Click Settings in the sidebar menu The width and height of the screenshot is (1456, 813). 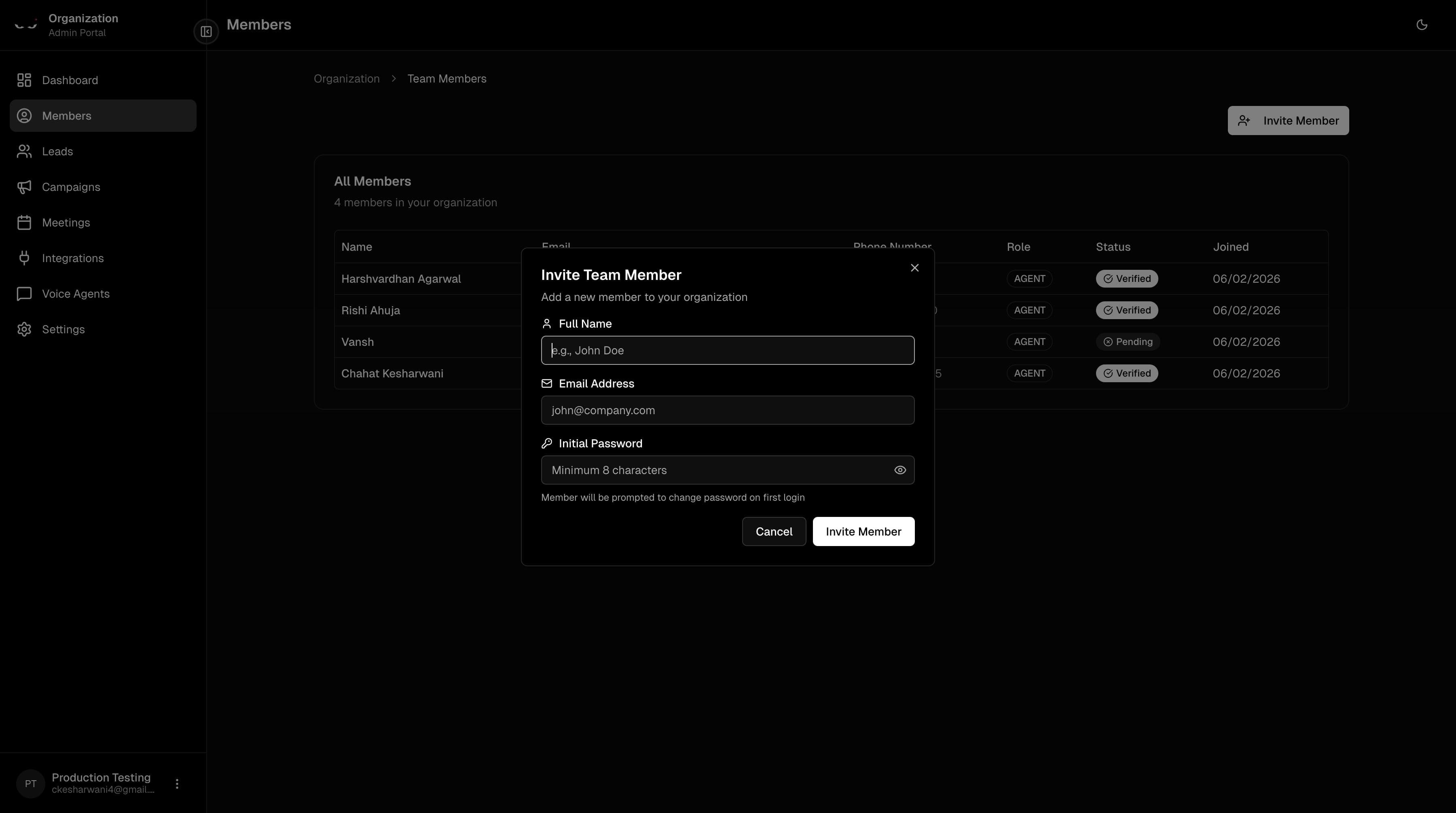coord(63,329)
